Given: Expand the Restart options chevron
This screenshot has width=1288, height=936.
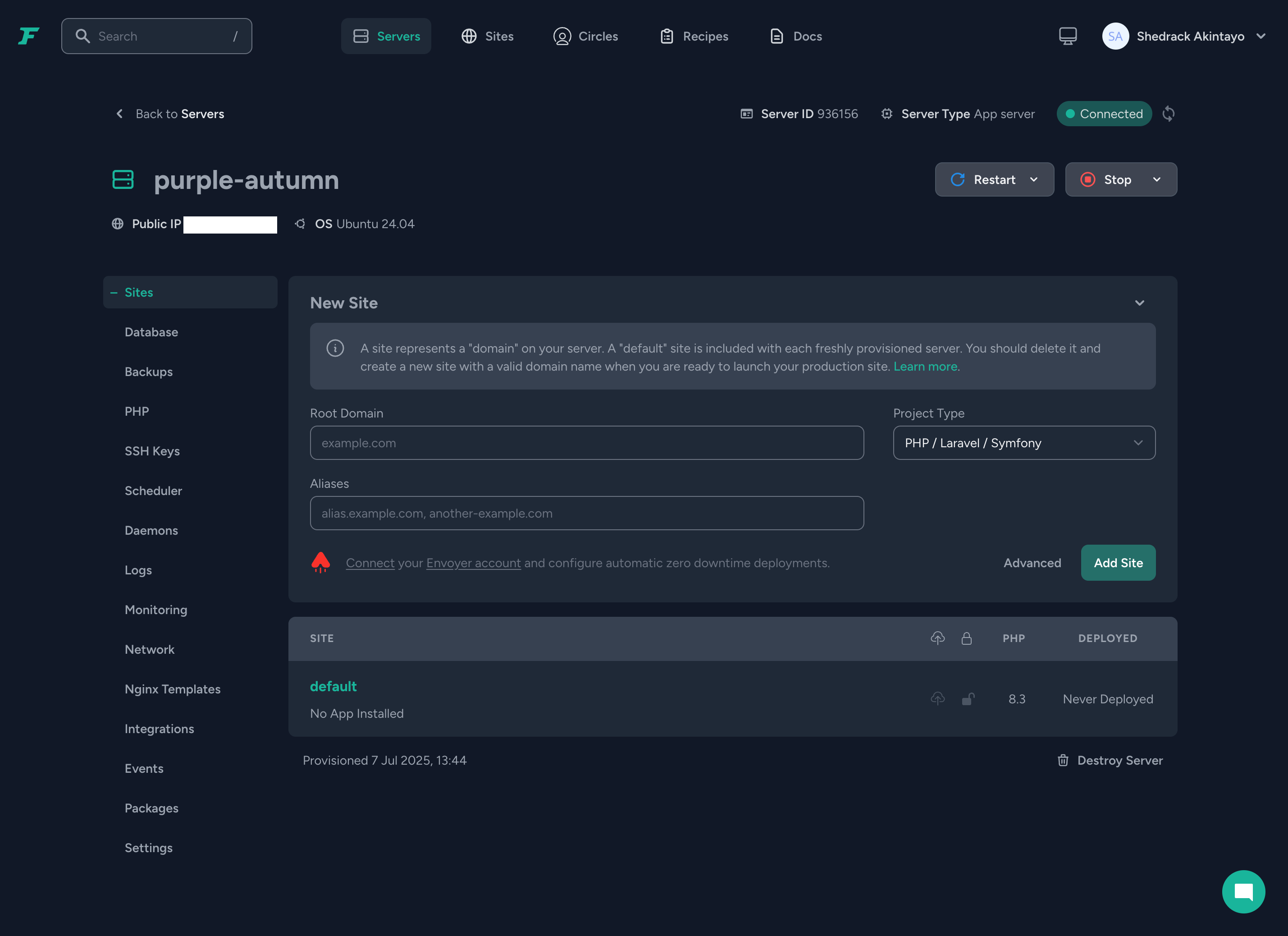Looking at the screenshot, I should [1033, 179].
